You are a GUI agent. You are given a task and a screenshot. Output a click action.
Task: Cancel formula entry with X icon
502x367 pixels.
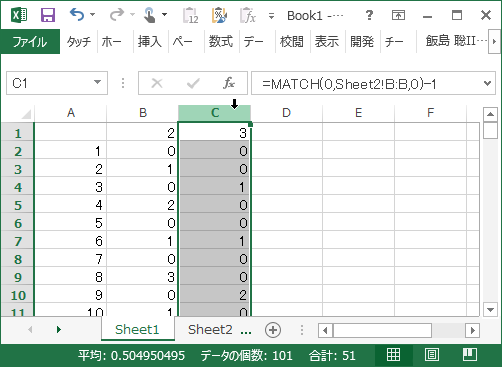pyautogui.click(x=157, y=83)
